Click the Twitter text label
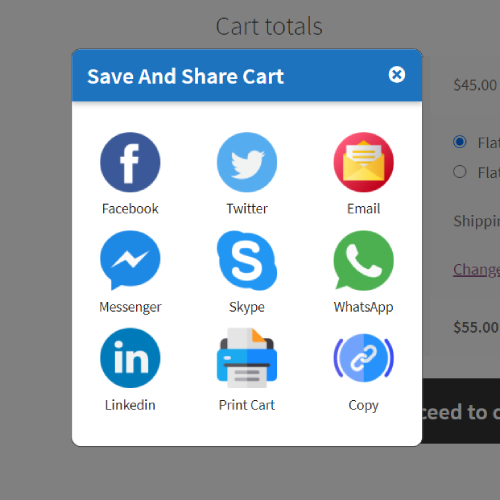 point(247,209)
